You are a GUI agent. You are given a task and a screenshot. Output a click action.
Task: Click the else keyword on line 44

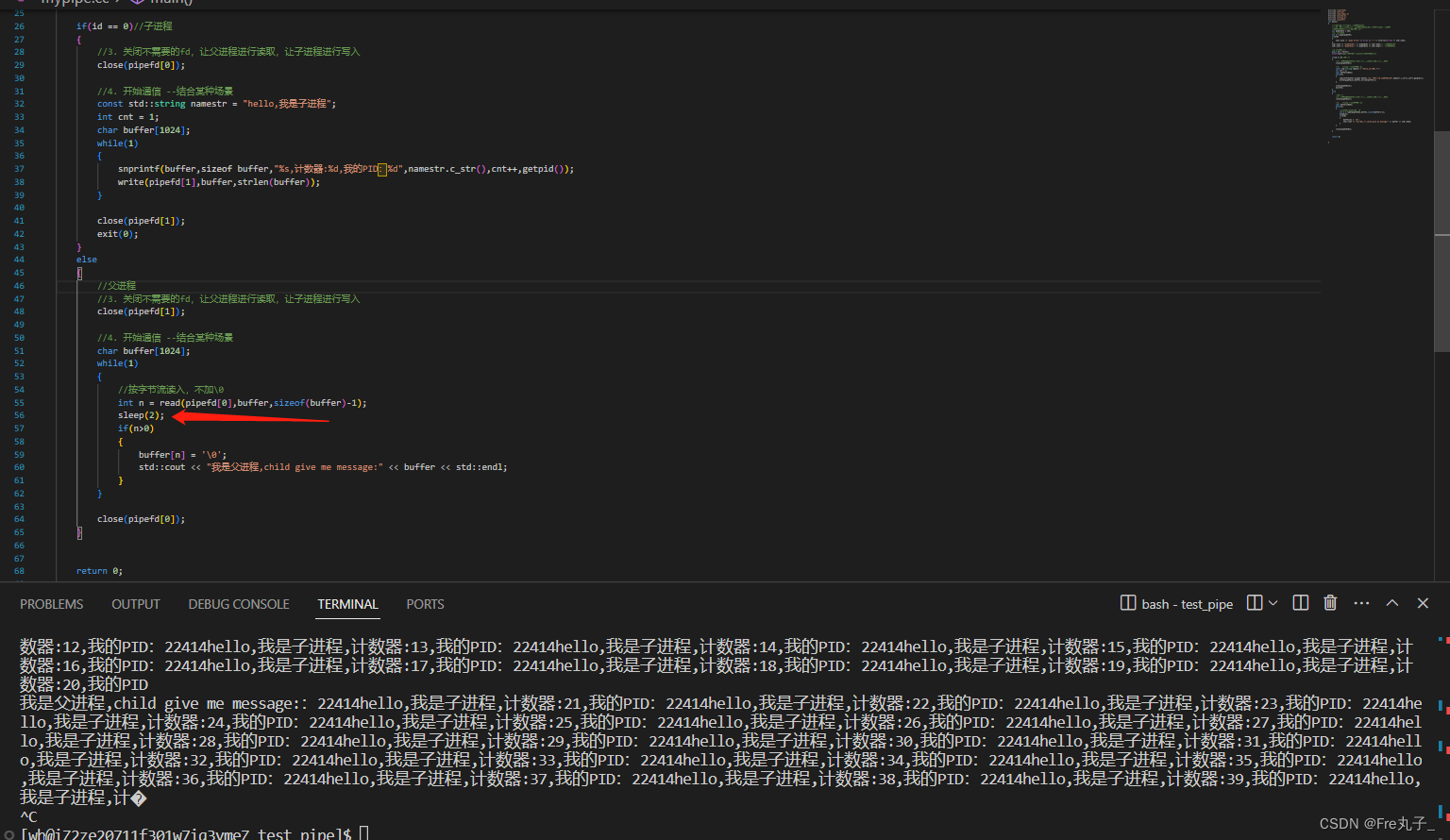(x=87, y=260)
